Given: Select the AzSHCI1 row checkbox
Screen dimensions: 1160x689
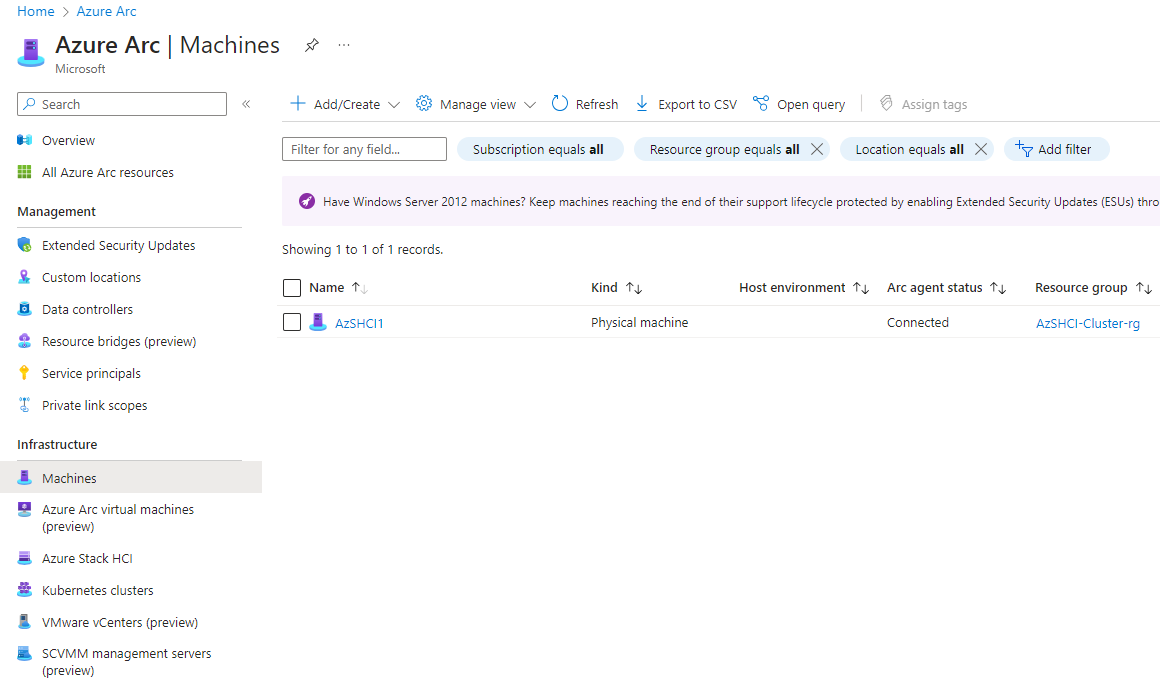Looking at the screenshot, I should tap(292, 322).
